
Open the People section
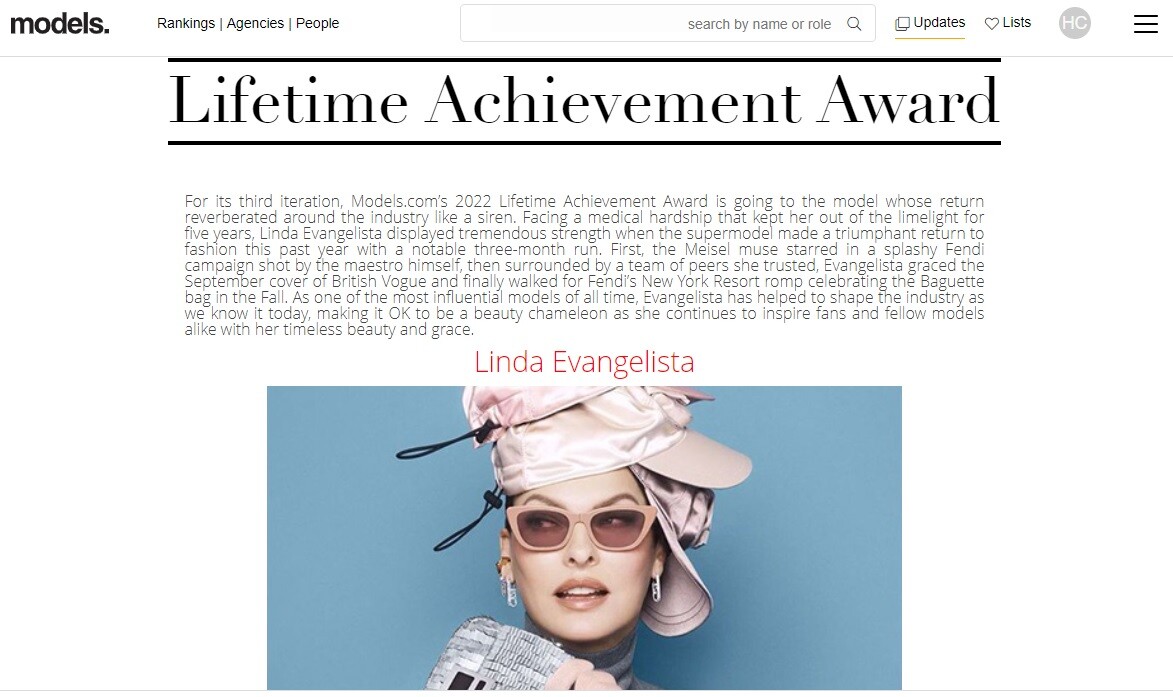pos(317,23)
